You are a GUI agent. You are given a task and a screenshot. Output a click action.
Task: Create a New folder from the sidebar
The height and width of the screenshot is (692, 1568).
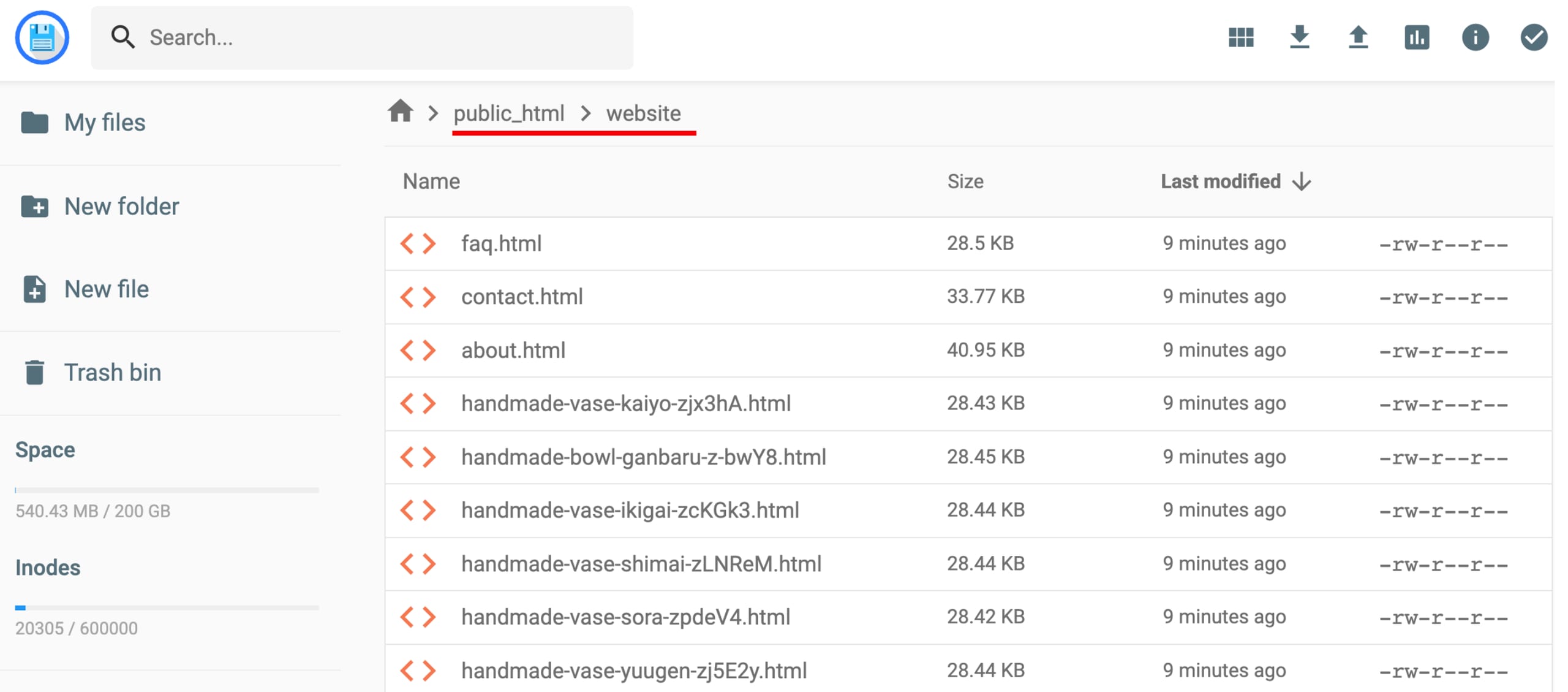122,206
